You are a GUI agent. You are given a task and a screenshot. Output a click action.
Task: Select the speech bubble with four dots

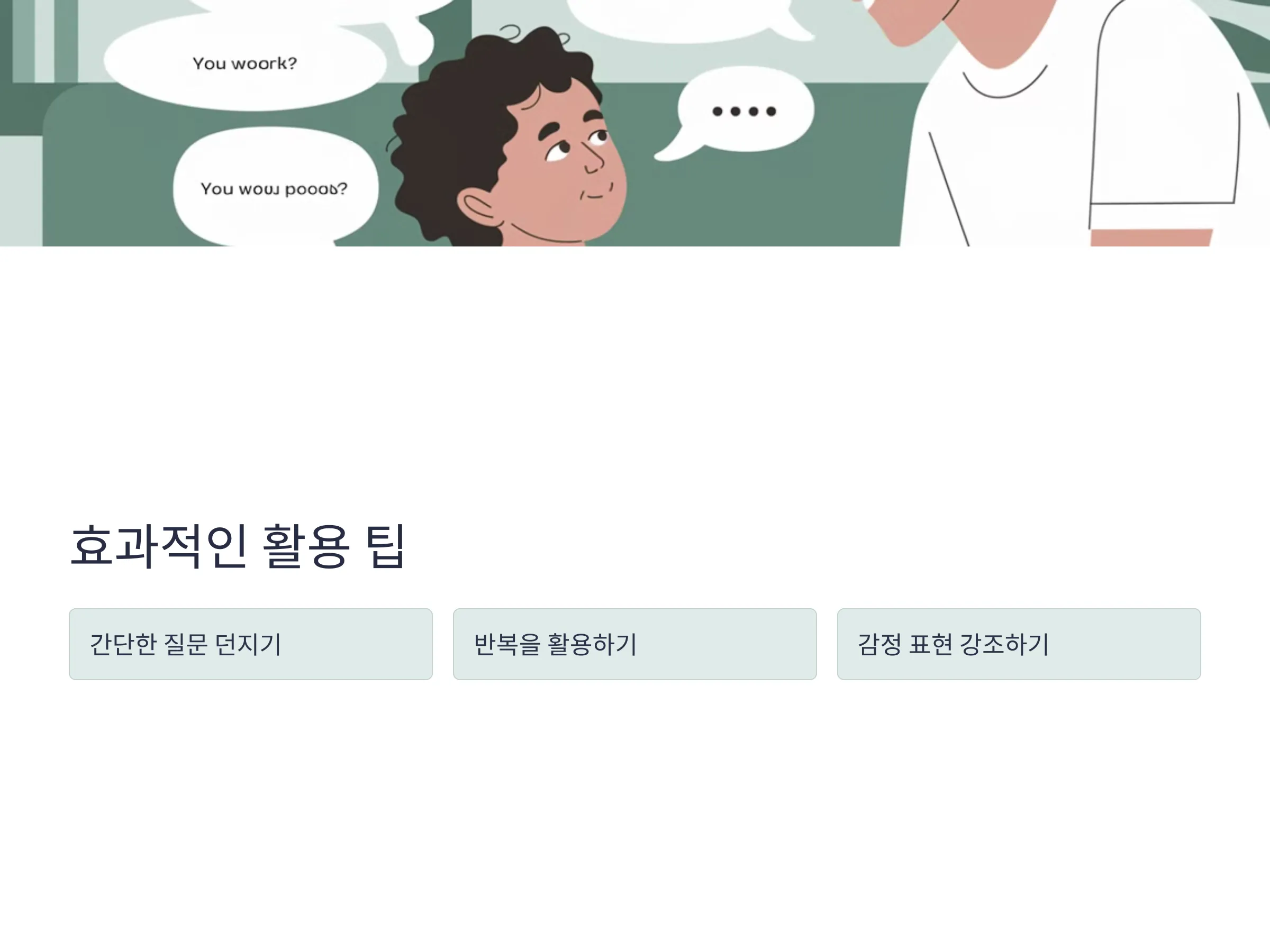coord(741,111)
